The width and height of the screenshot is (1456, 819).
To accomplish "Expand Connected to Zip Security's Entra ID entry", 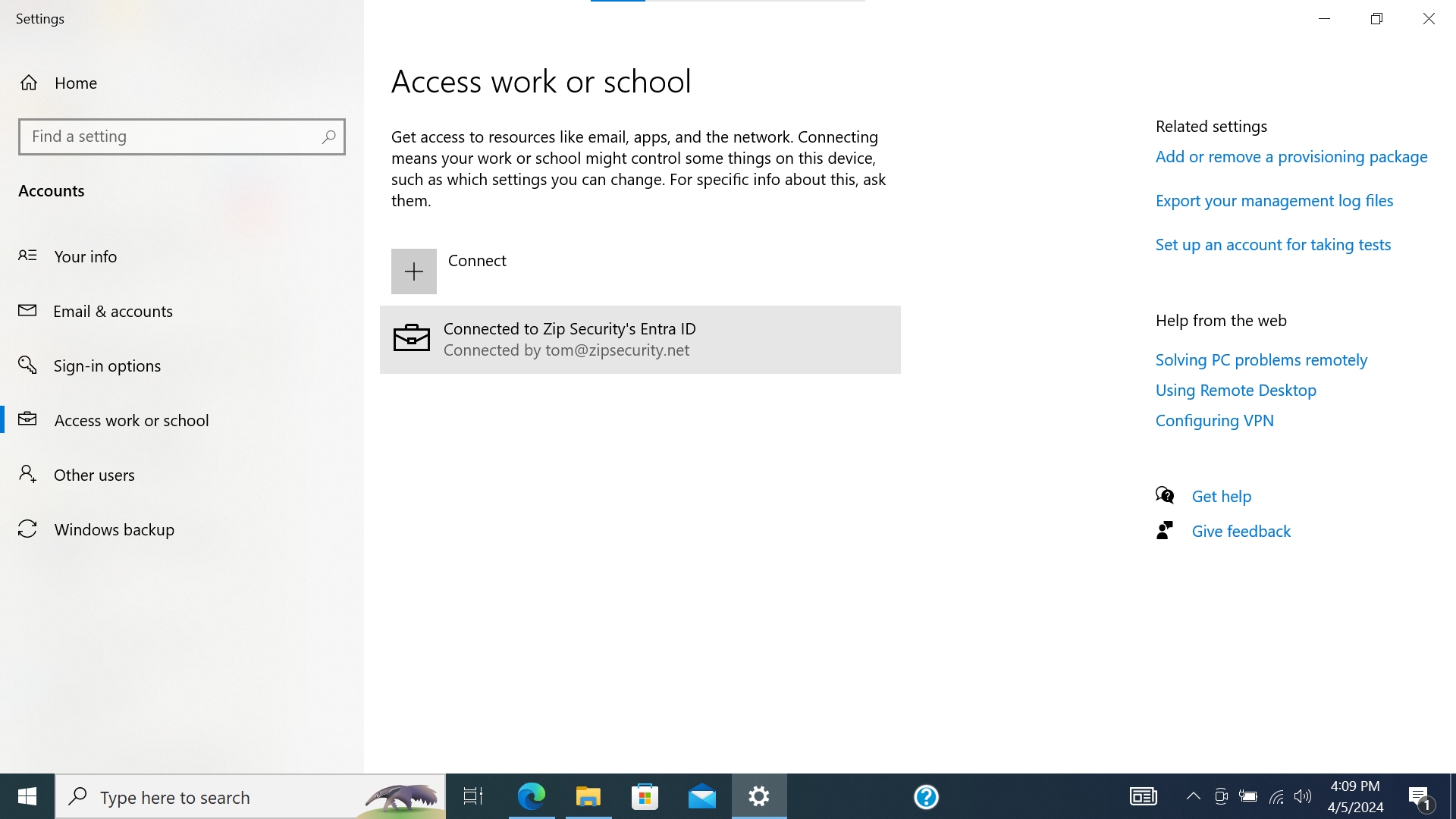I will [x=639, y=339].
